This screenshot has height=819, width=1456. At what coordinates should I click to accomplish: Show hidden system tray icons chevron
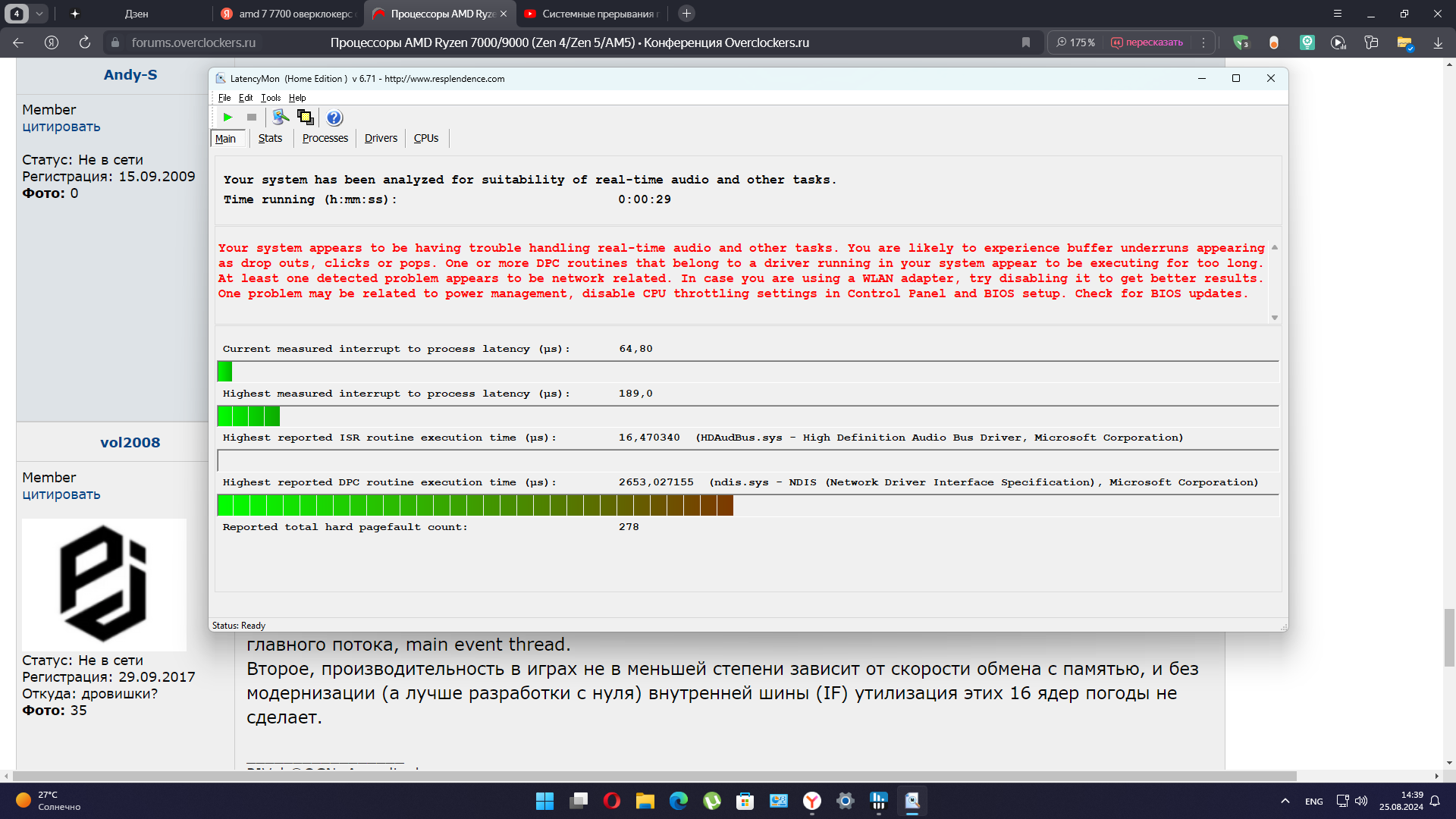(x=1285, y=801)
